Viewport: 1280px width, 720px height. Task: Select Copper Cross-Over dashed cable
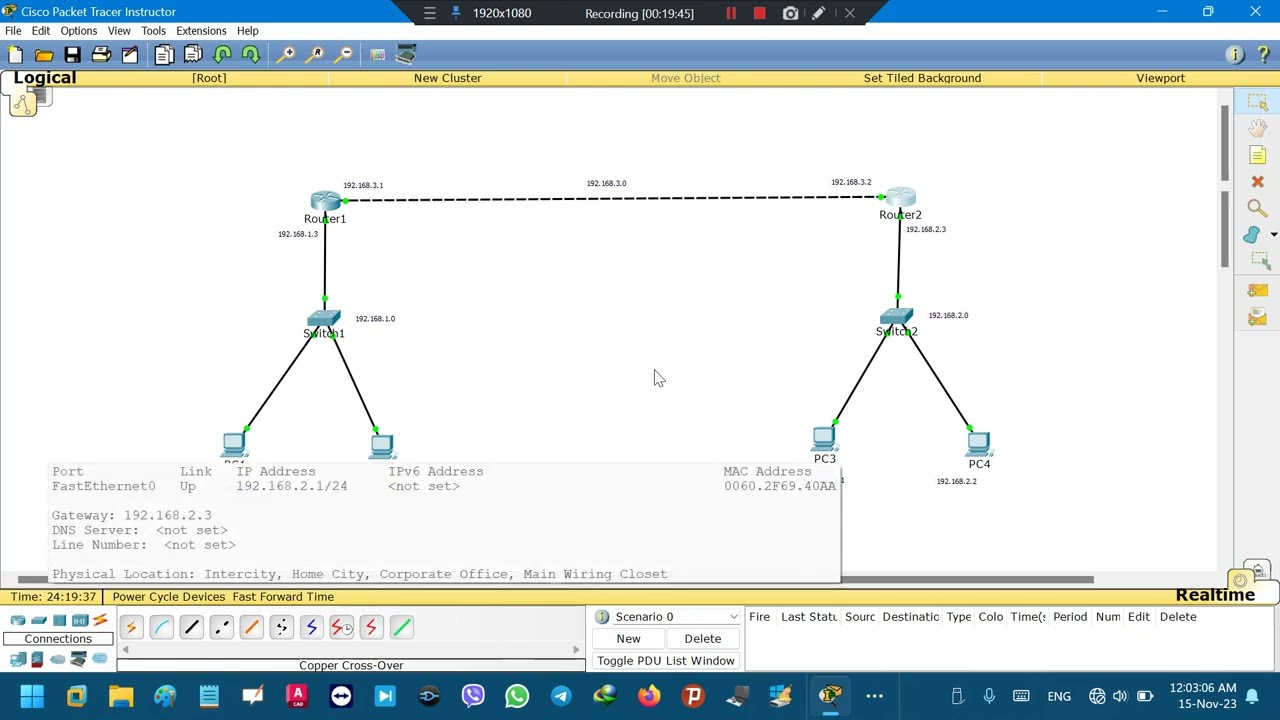(221, 627)
